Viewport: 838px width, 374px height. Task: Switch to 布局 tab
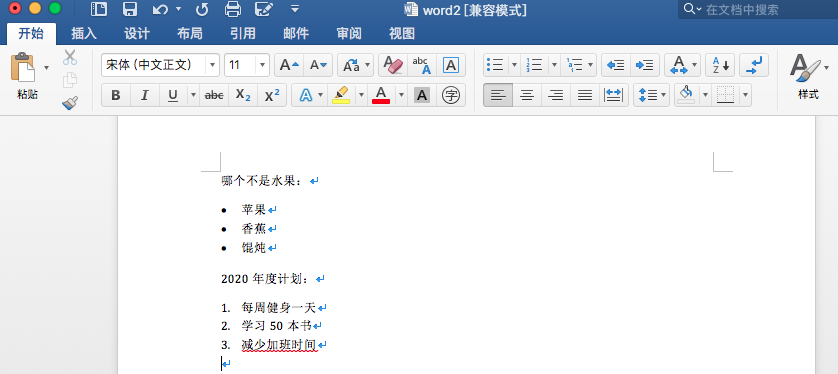click(190, 34)
